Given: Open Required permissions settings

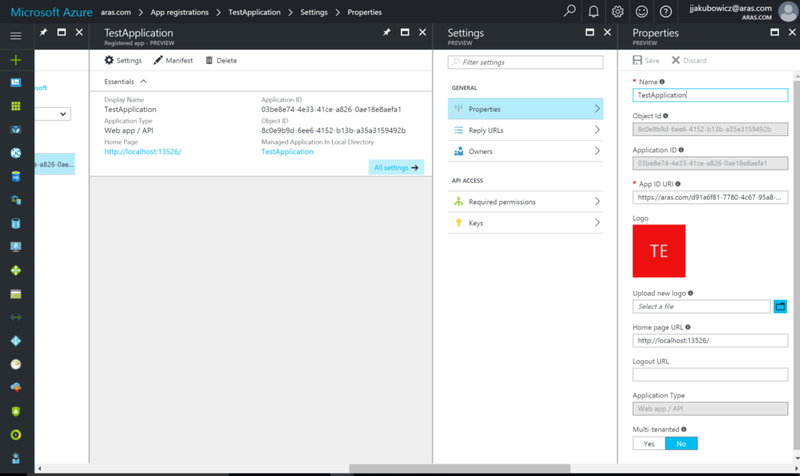Looking at the screenshot, I should [x=525, y=201].
